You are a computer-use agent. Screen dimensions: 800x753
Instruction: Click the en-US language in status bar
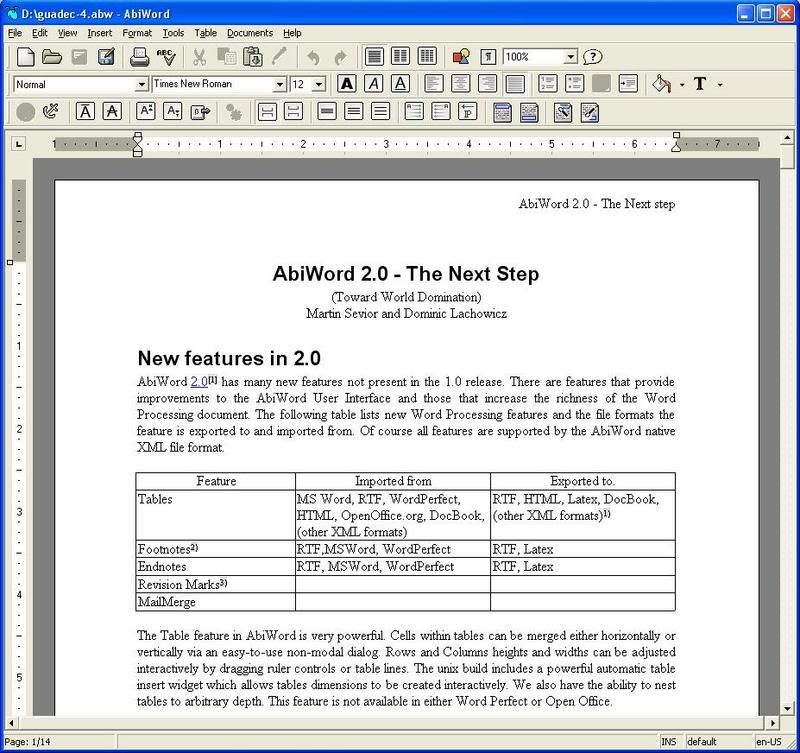pos(768,742)
